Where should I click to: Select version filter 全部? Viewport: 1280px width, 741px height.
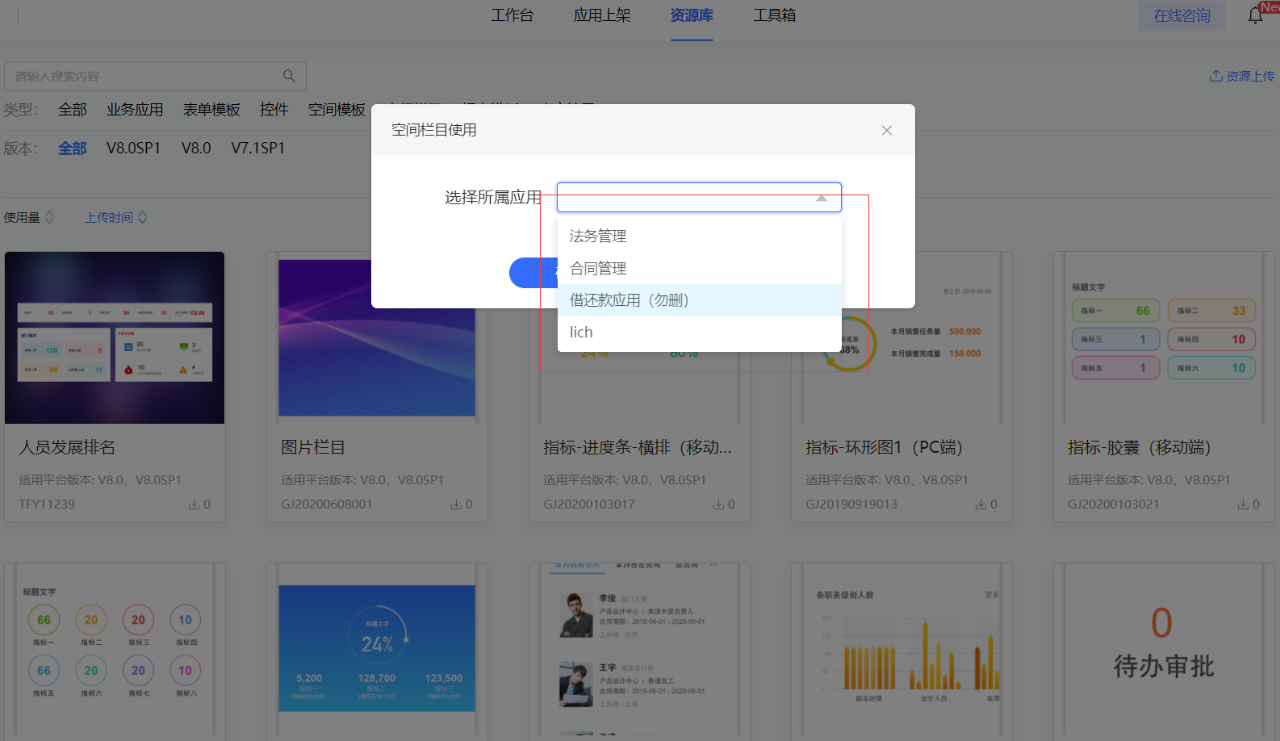pos(72,148)
